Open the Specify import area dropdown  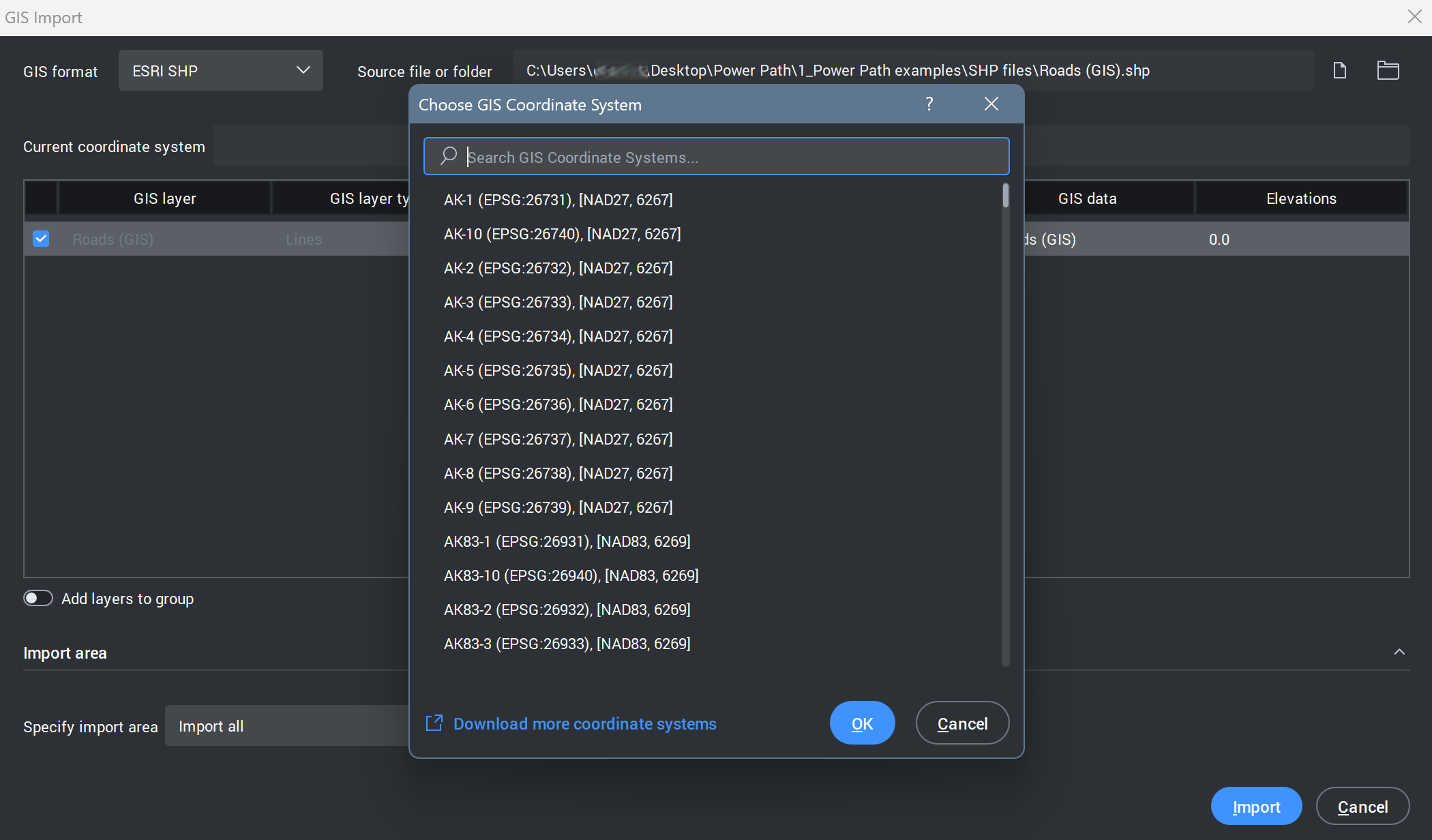286,726
